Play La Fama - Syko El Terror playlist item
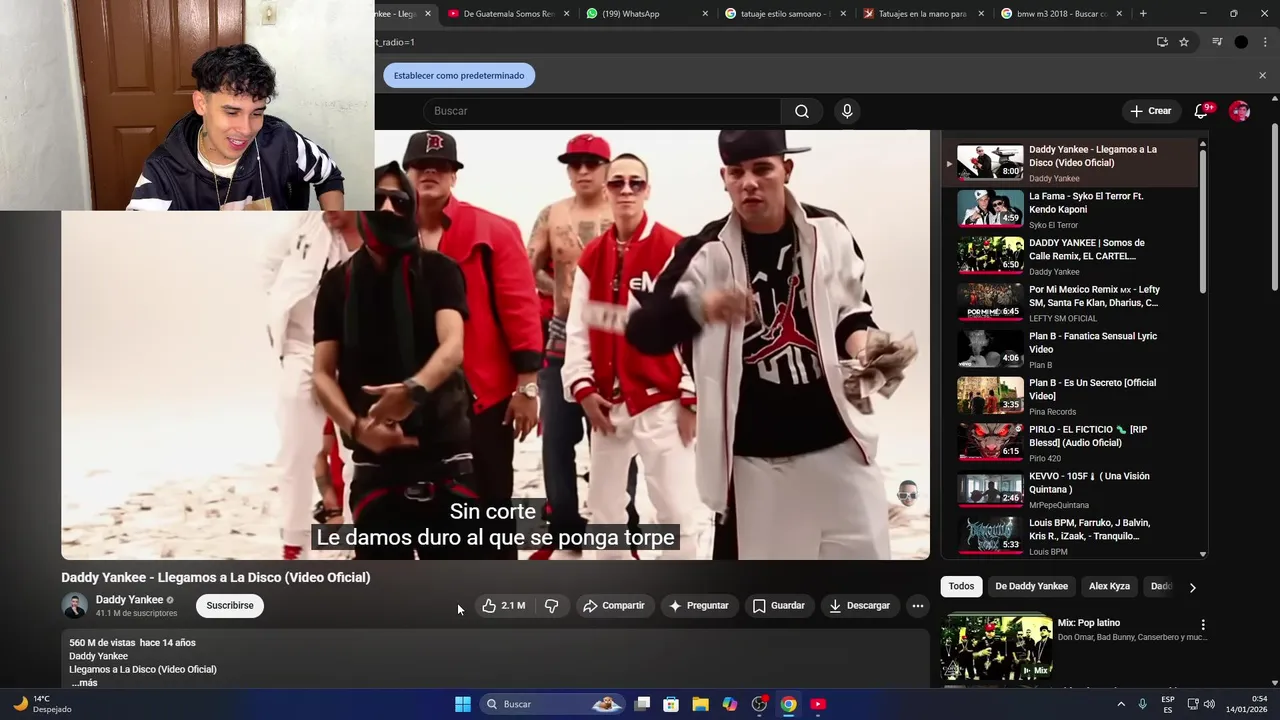Viewport: 1280px width, 720px height. 1070,210
